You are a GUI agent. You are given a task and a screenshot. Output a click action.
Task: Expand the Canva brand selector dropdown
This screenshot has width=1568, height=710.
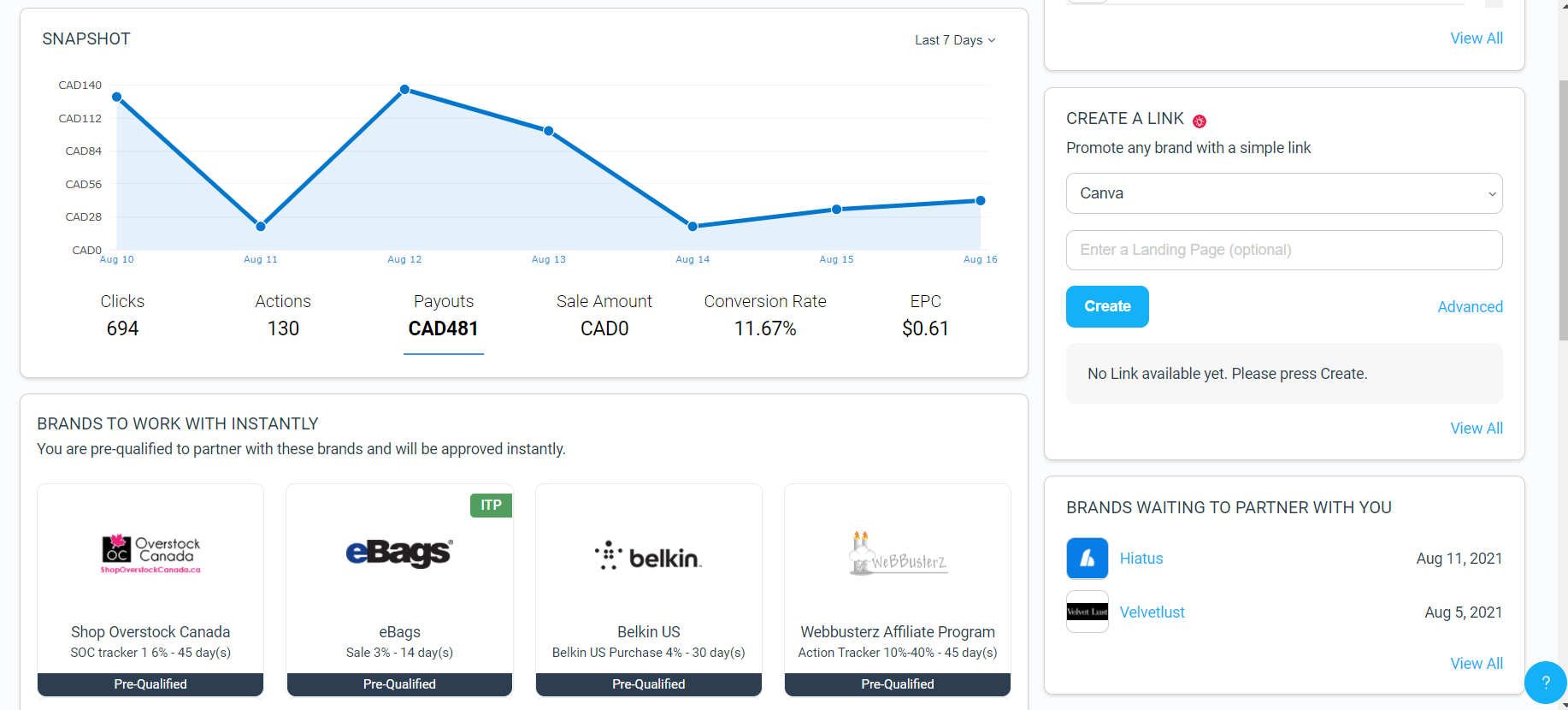pos(1284,193)
